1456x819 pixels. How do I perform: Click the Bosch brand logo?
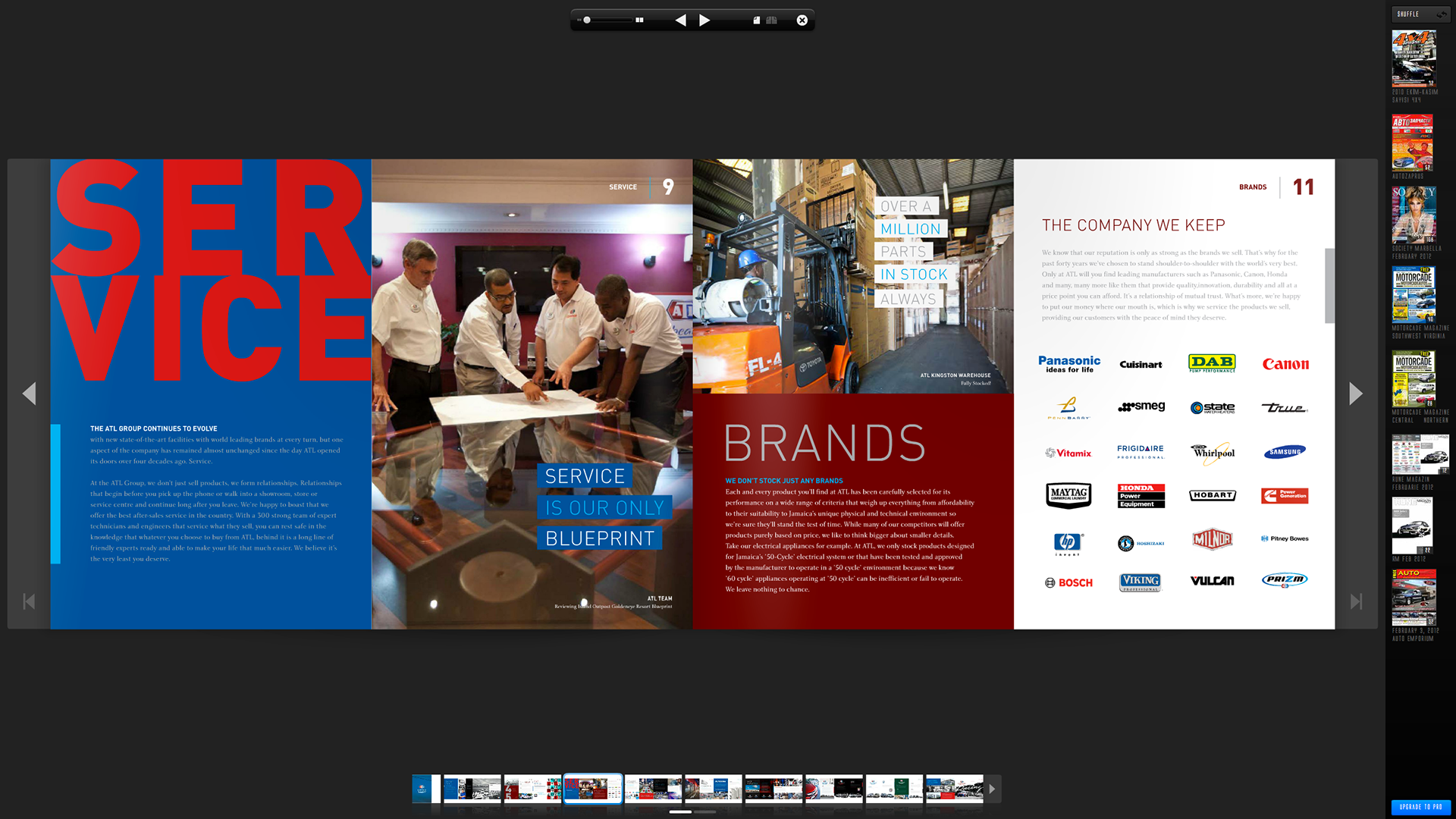(x=1068, y=582)
